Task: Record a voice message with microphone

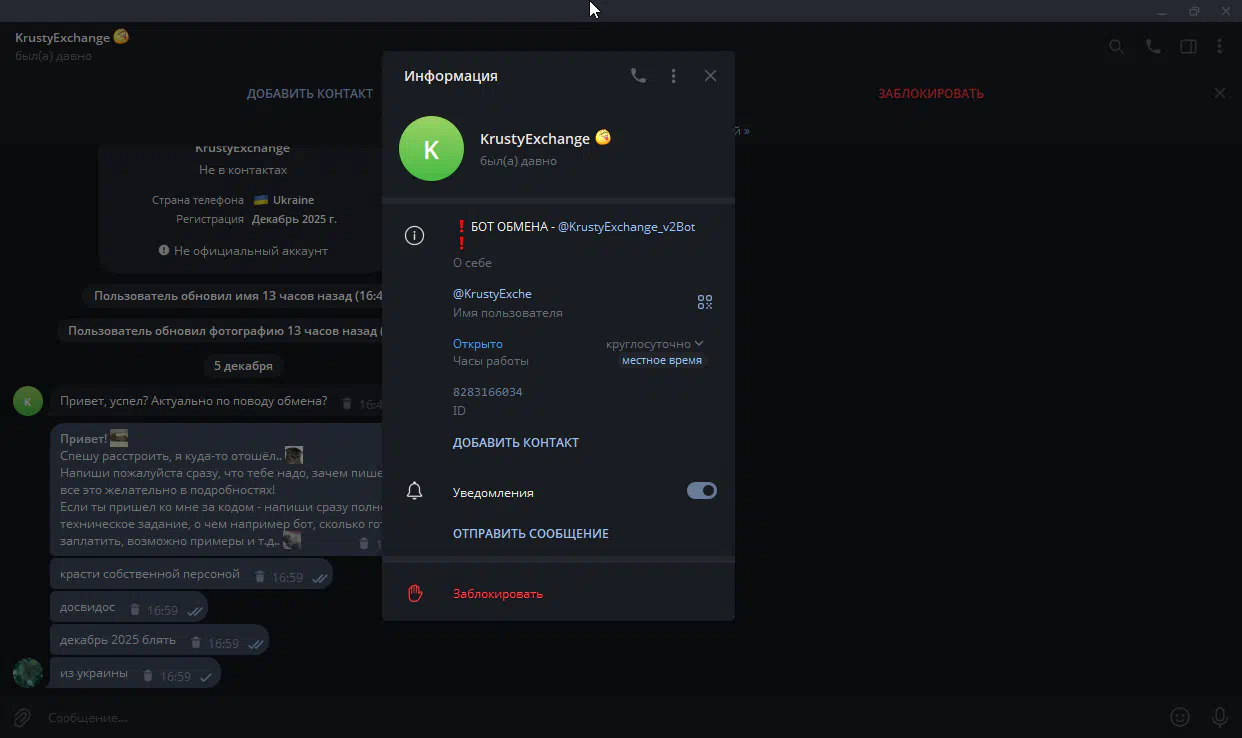Action: (1220, 717)
